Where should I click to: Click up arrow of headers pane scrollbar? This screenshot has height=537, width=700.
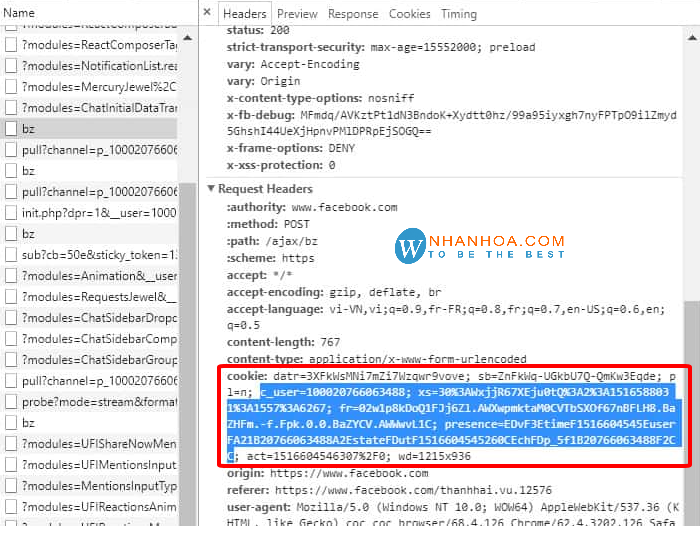point(692,37)
